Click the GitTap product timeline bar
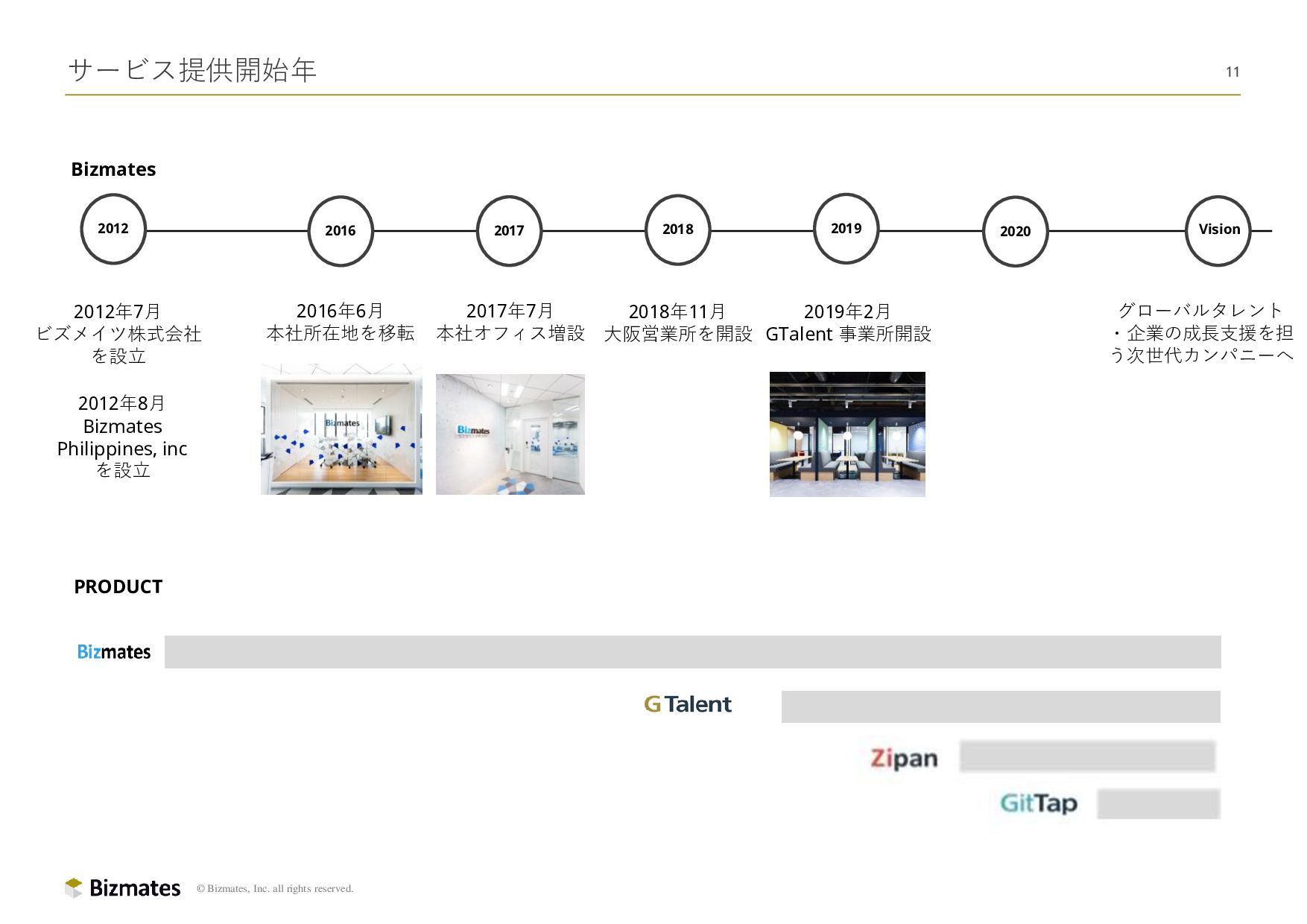 [x=1159, y=804]
